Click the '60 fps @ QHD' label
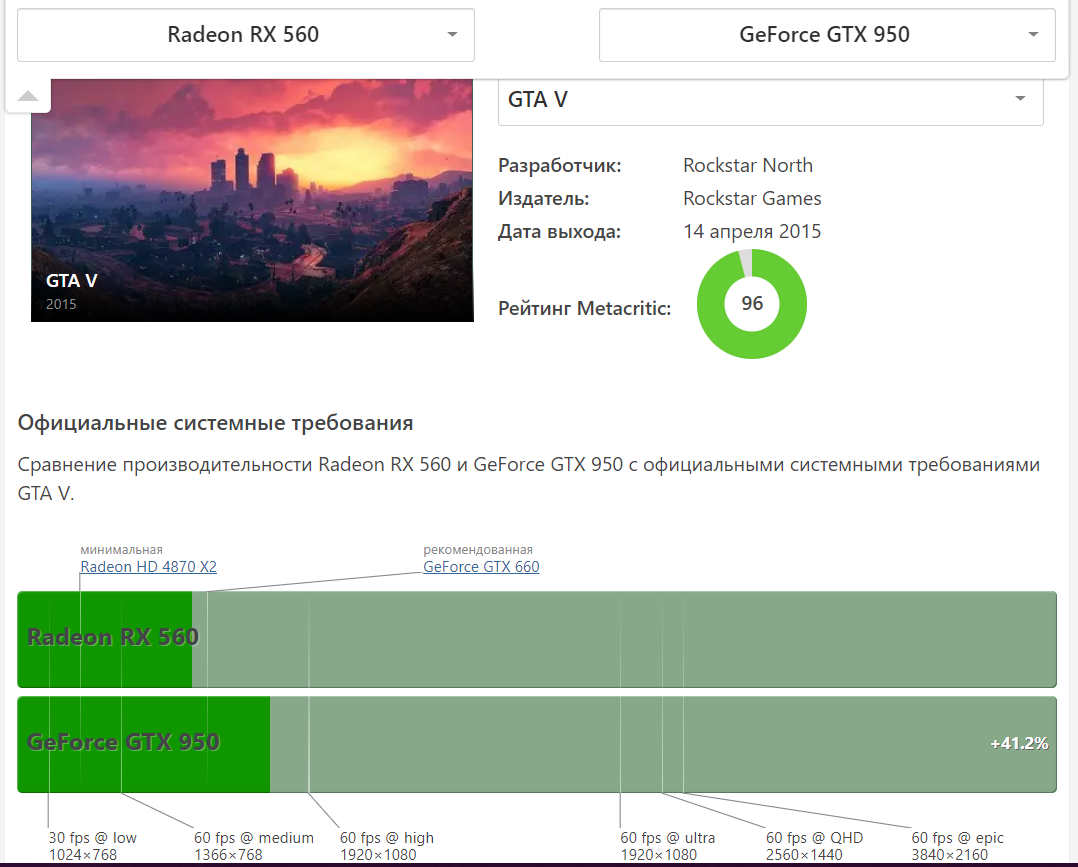This screenshot has height=867, width=1078. 814,837
